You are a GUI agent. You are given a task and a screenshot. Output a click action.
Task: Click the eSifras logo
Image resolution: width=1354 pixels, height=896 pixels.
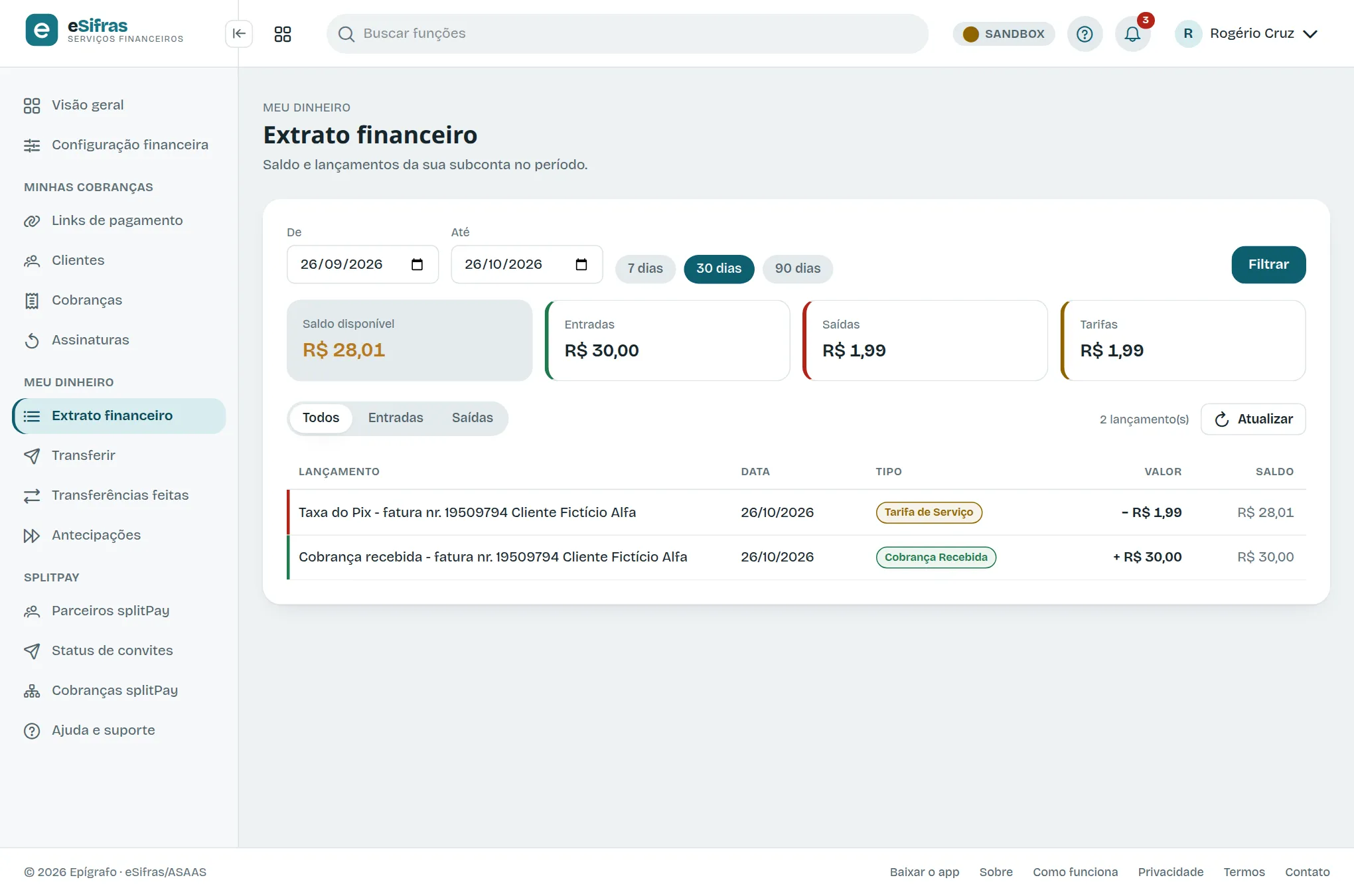(104, 31)
